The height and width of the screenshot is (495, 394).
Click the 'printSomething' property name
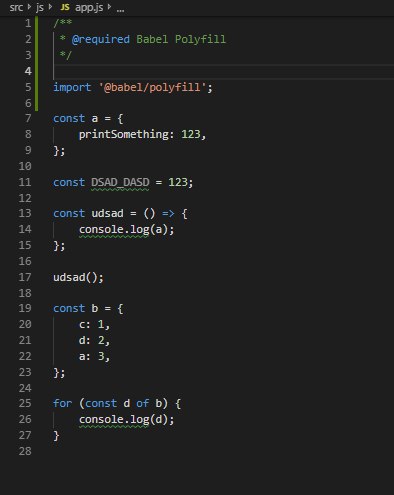[124, 134]
